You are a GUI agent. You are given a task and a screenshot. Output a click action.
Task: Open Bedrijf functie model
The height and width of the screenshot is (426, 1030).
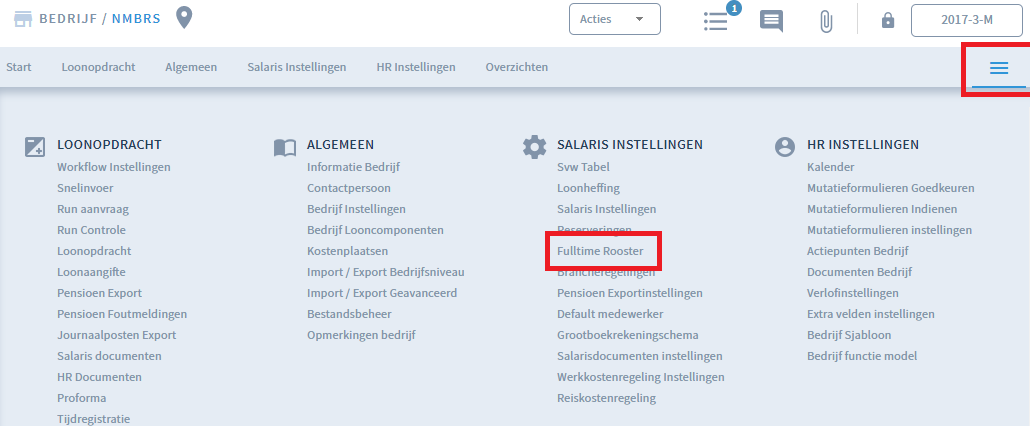[862, 356]
